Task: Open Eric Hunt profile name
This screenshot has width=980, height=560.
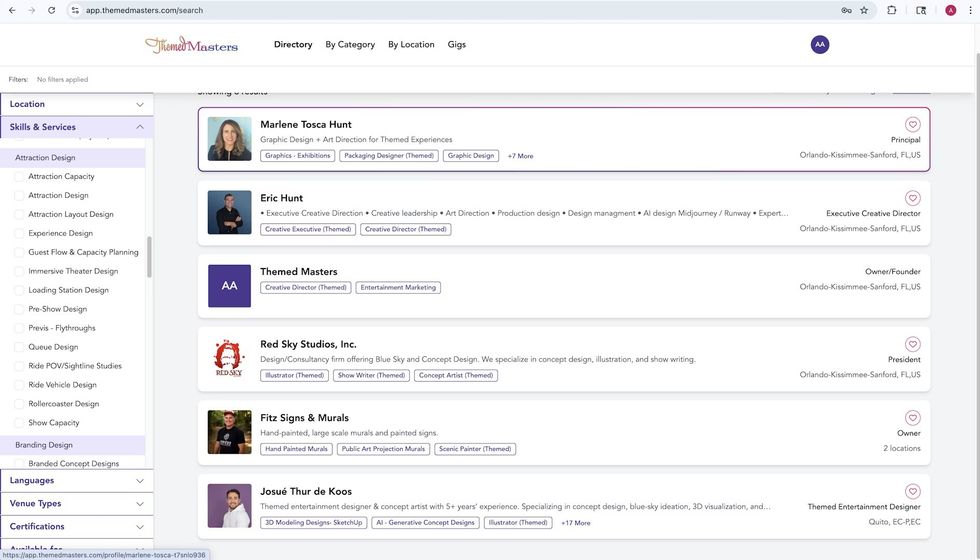Action: [x=281, y=198]
